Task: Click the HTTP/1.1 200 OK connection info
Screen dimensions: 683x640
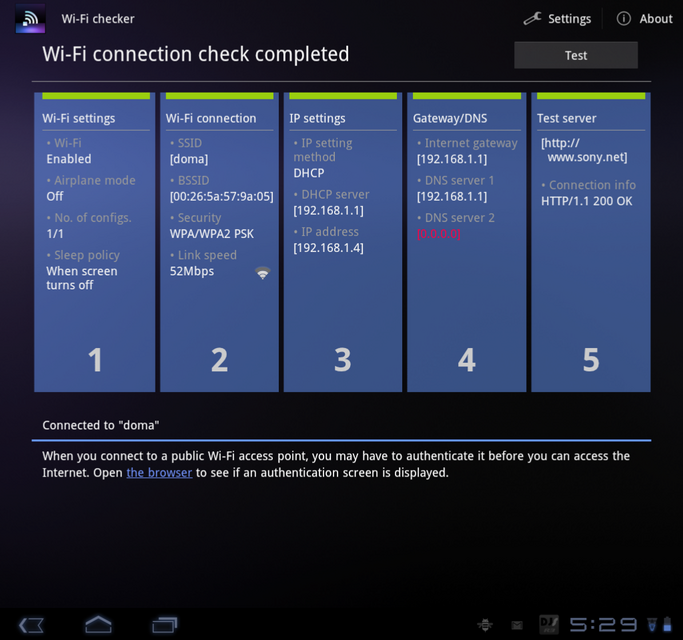Action: tap(586, 201)
